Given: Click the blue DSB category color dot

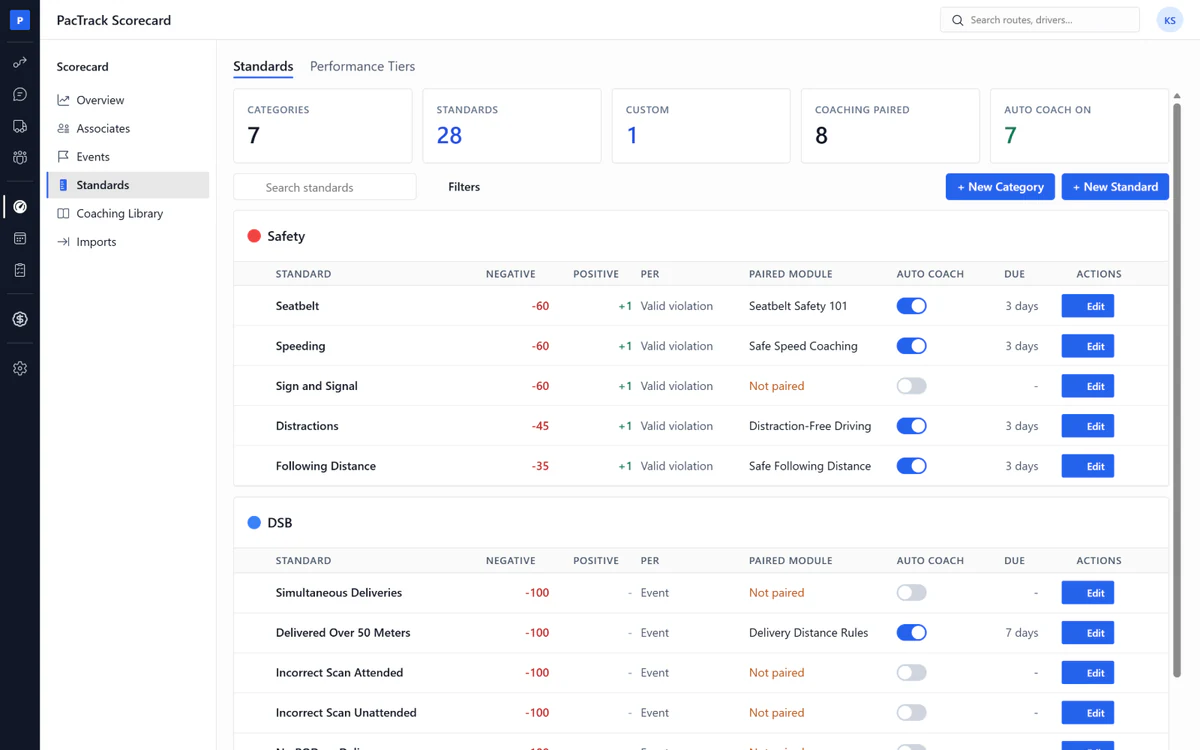Looking at the screenshot, I should [254, 522].
